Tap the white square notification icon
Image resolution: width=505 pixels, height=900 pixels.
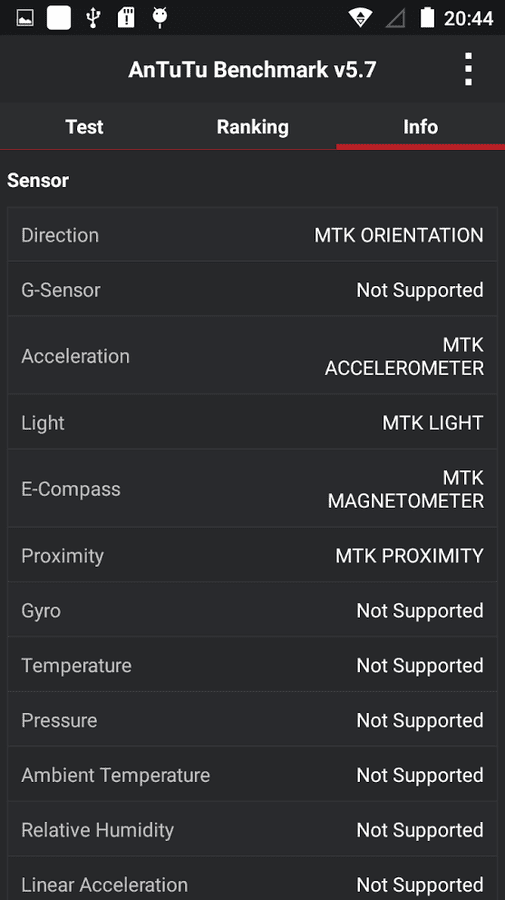(x=59, y=18)
